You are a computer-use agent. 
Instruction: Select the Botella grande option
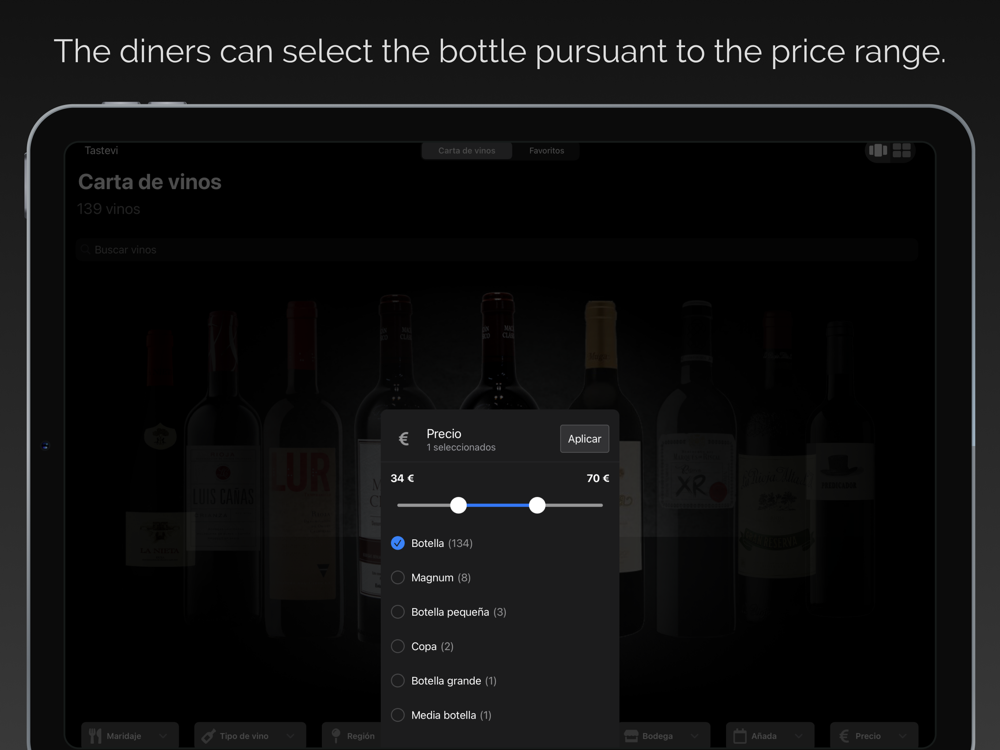[x=443, y=681]
